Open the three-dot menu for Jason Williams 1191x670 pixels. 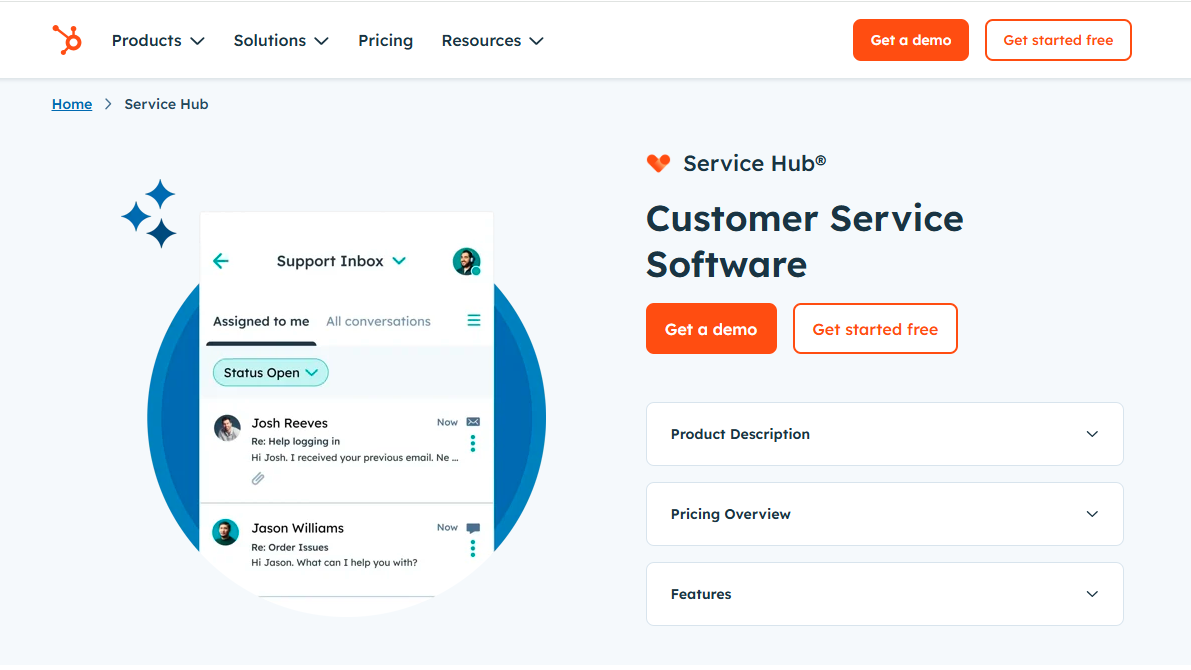coord(473,548)
